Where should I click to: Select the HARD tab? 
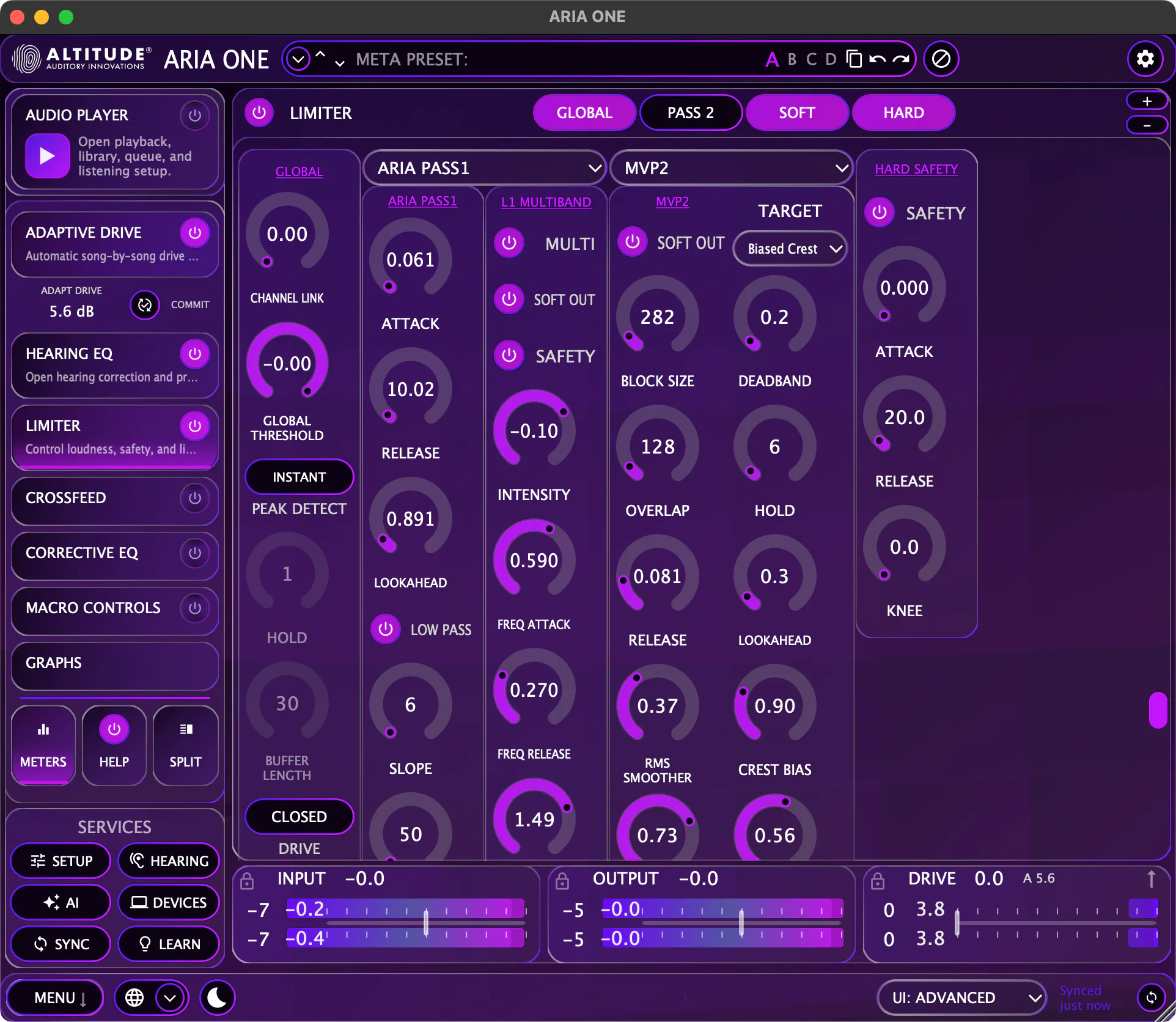[x=903, y=112]
